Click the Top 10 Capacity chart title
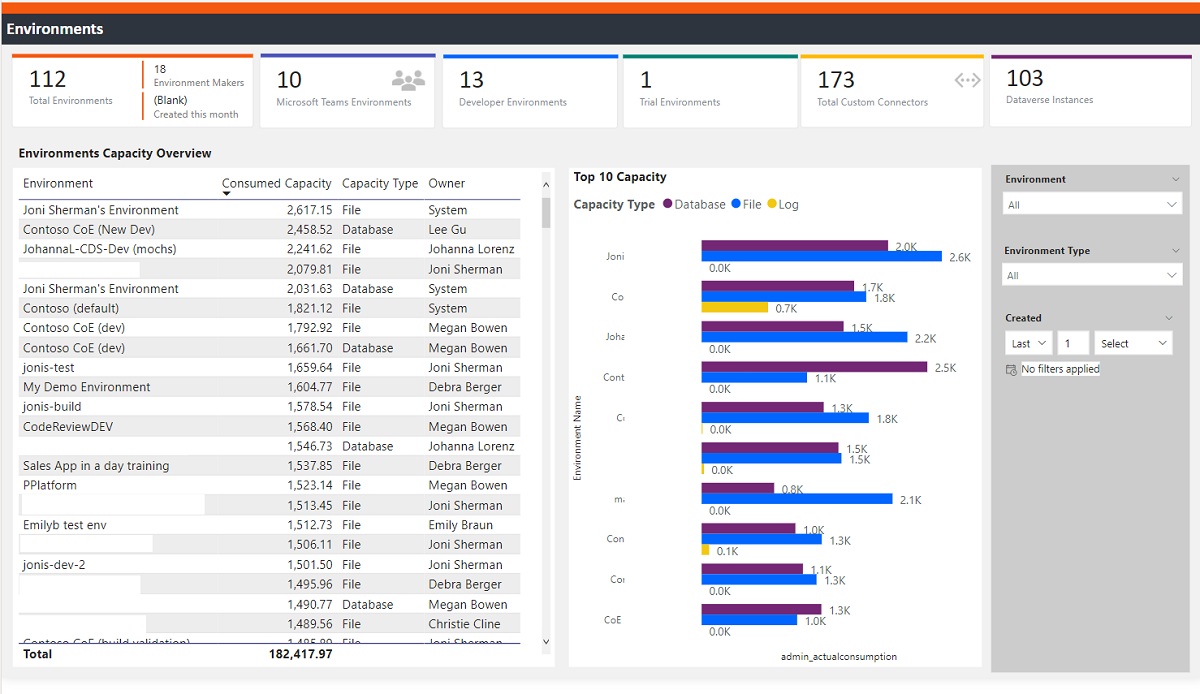Screen dimensions: 1200x694 point(620,177)
